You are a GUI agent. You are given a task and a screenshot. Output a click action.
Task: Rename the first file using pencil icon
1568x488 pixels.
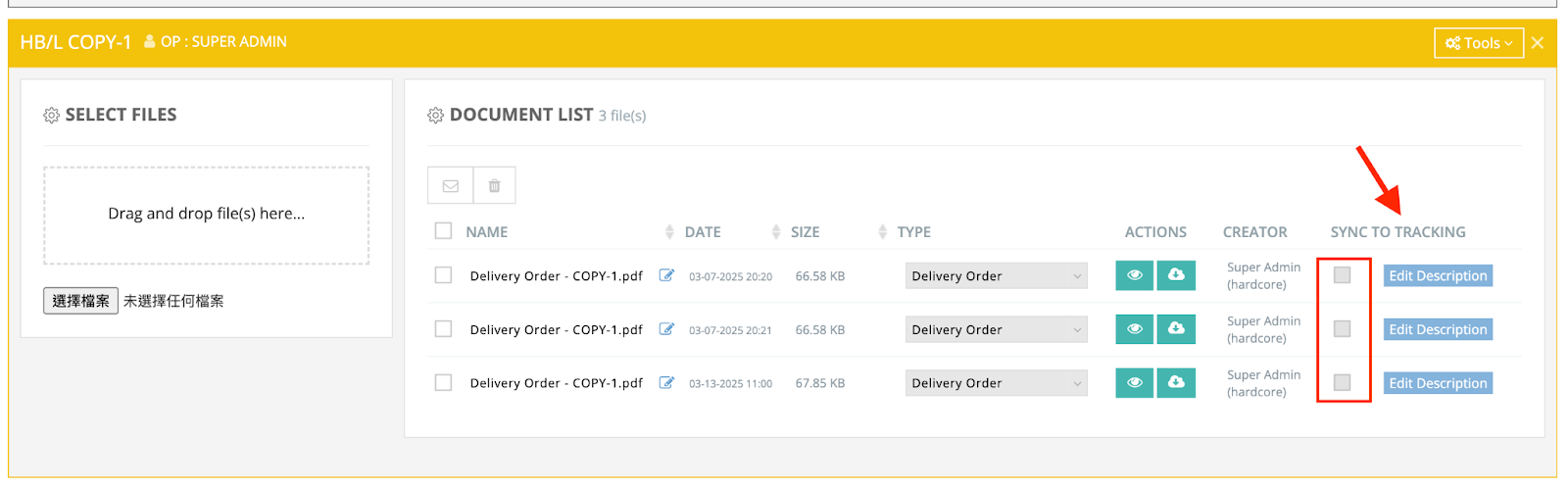(x=666, y=275)
